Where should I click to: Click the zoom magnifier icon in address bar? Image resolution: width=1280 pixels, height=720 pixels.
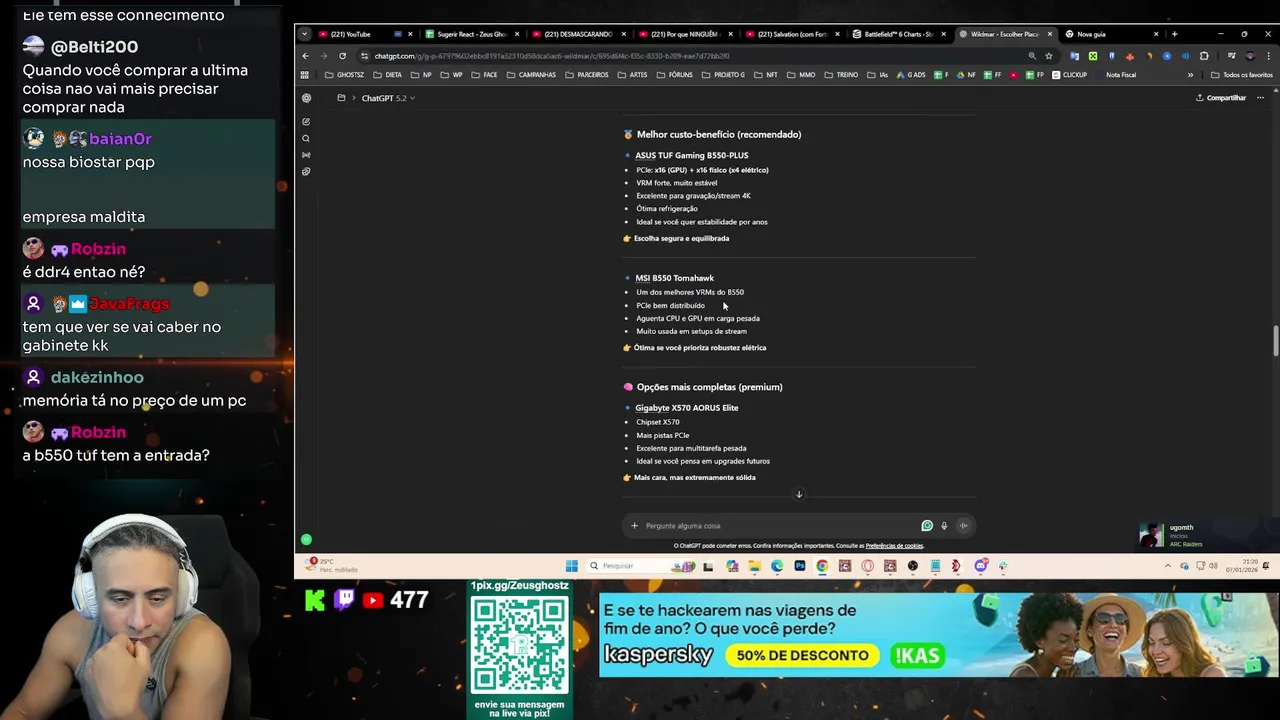click(x=1032, y=56)
